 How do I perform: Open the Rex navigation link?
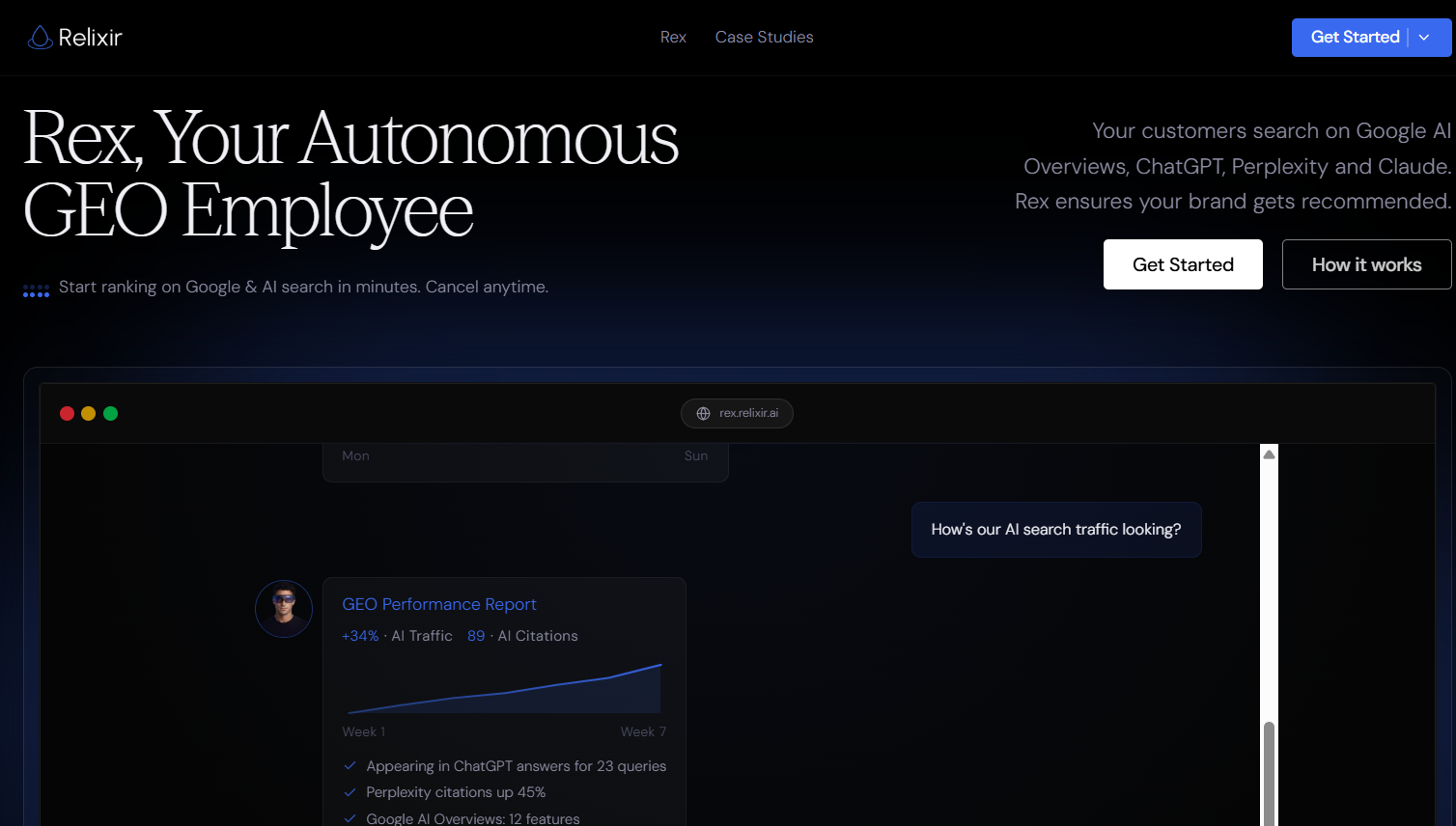pyautogui.click(x=673, y=38)
